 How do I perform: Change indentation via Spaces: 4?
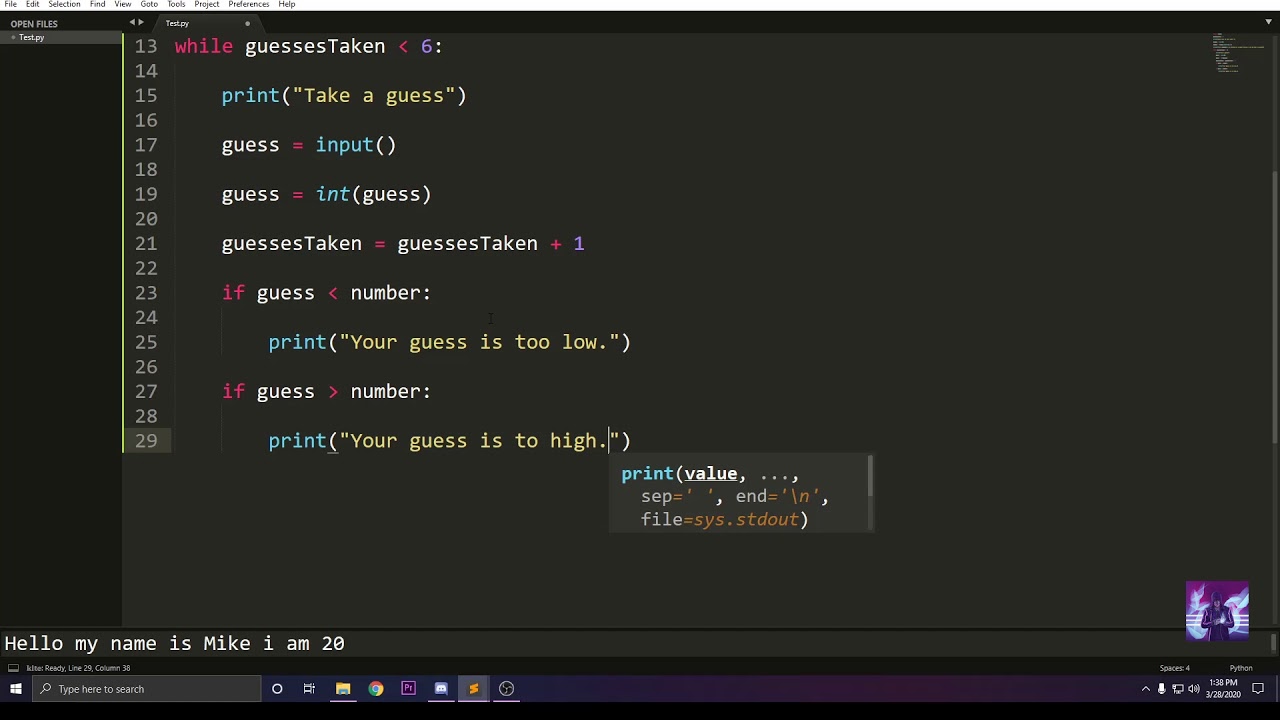click(x=1174, y=668)
